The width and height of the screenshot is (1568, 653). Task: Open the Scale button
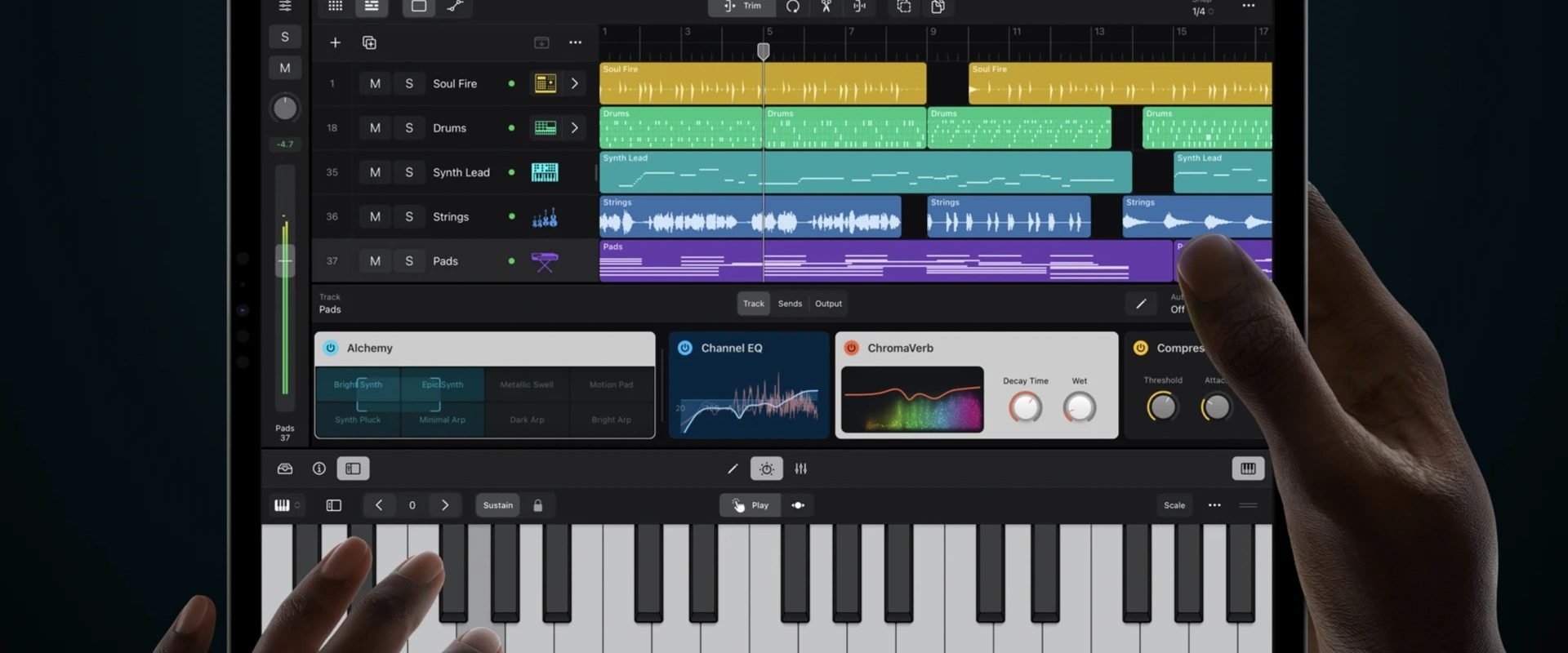[x=1174, y=505]
